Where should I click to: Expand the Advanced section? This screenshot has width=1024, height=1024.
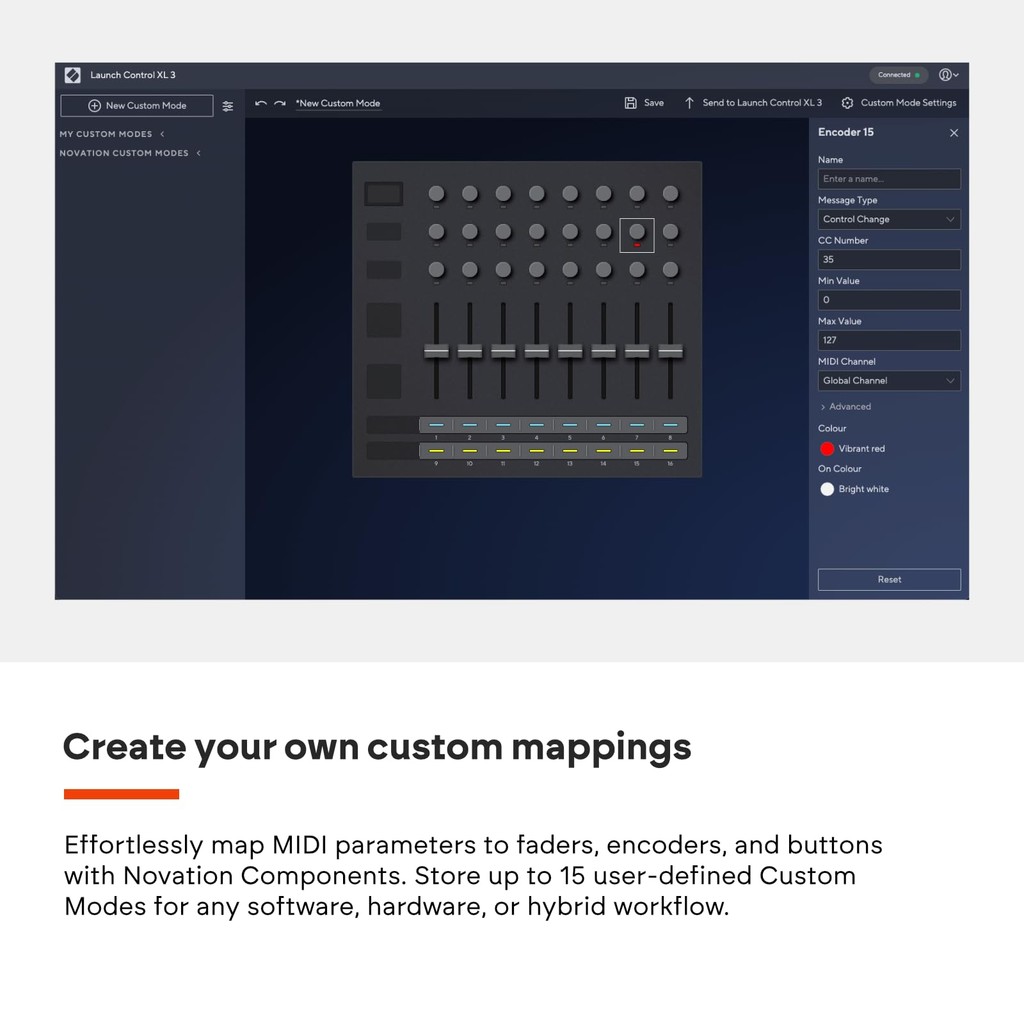(x=845, y=407)
